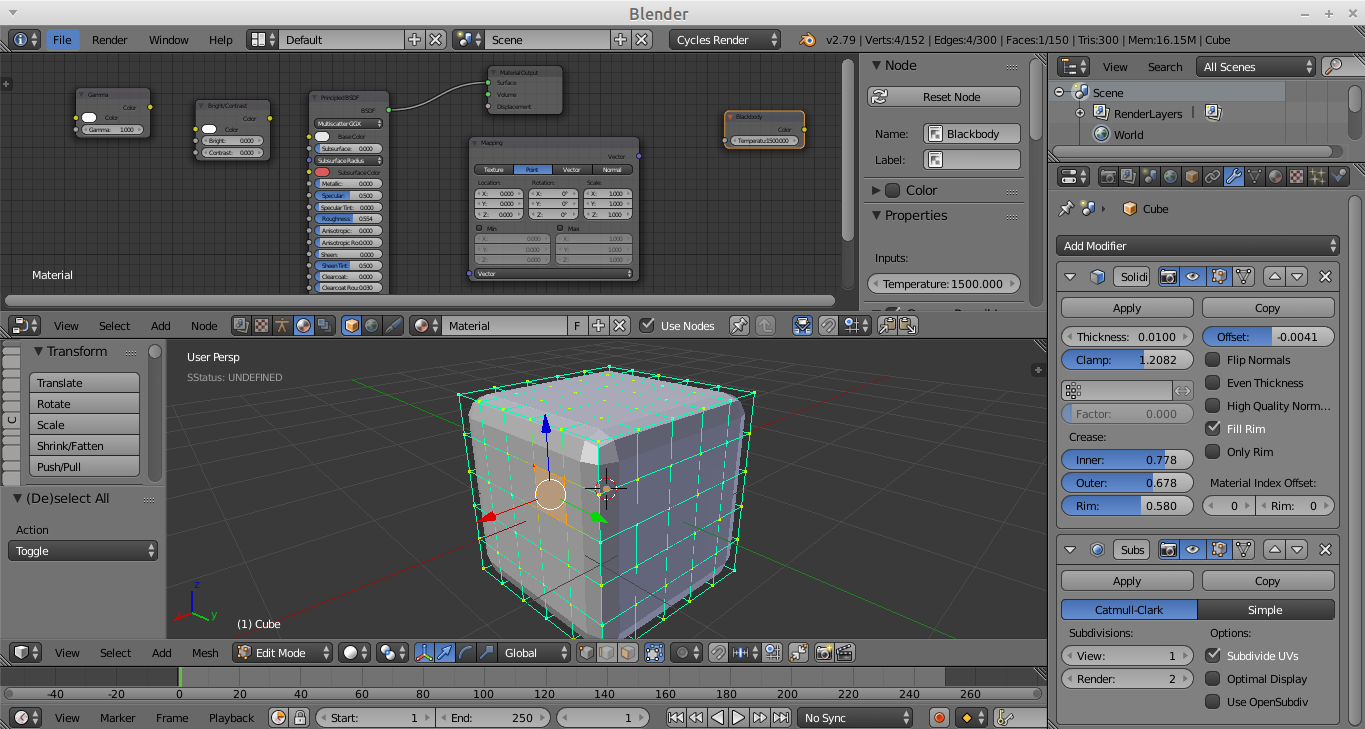The image size is (1365, 729).
Task: Click the render OpenGL animation clapperboard icon
Action: click(845, 653)
